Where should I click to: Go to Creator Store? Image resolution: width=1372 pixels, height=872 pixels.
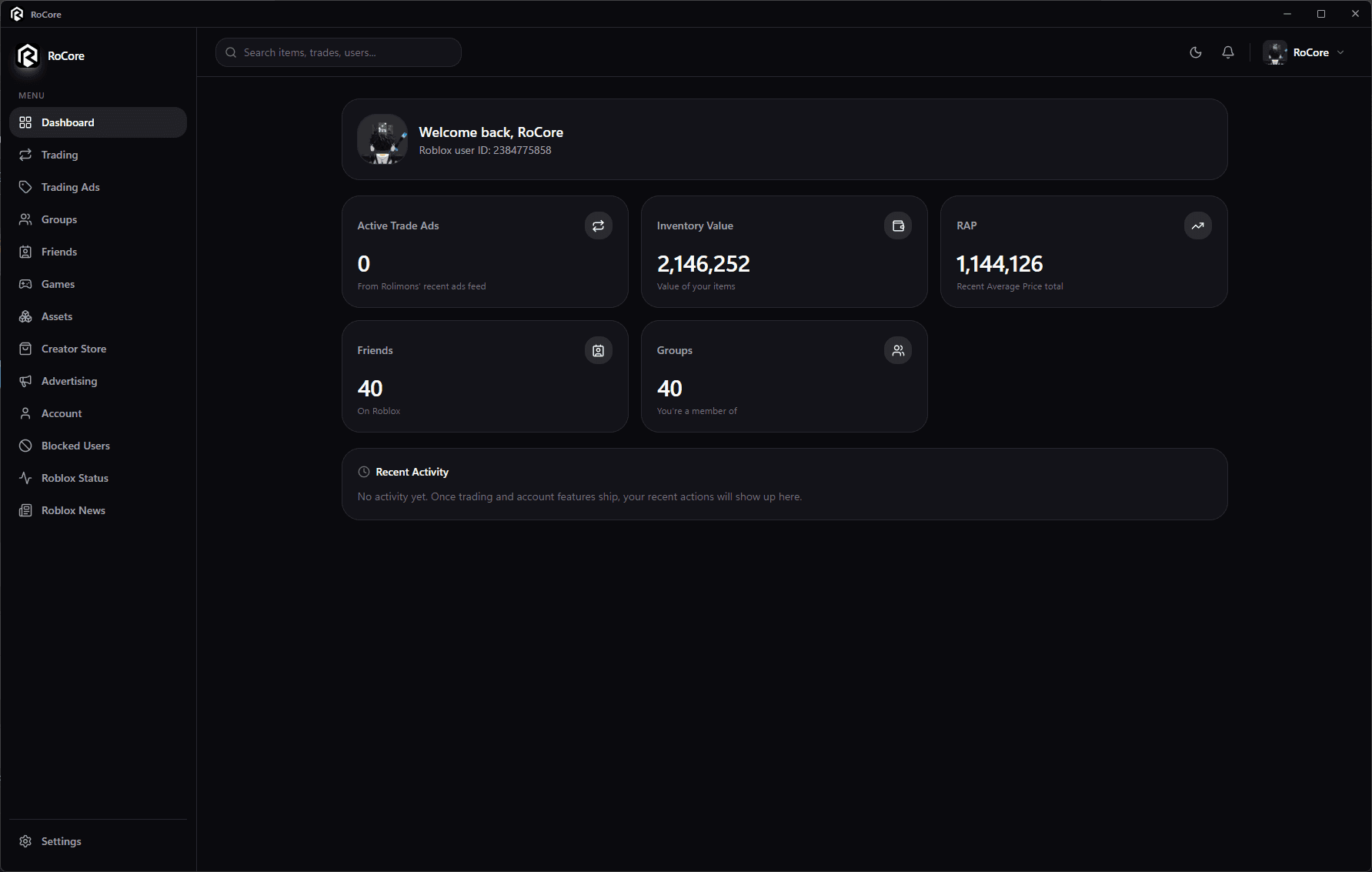(98, 349)
